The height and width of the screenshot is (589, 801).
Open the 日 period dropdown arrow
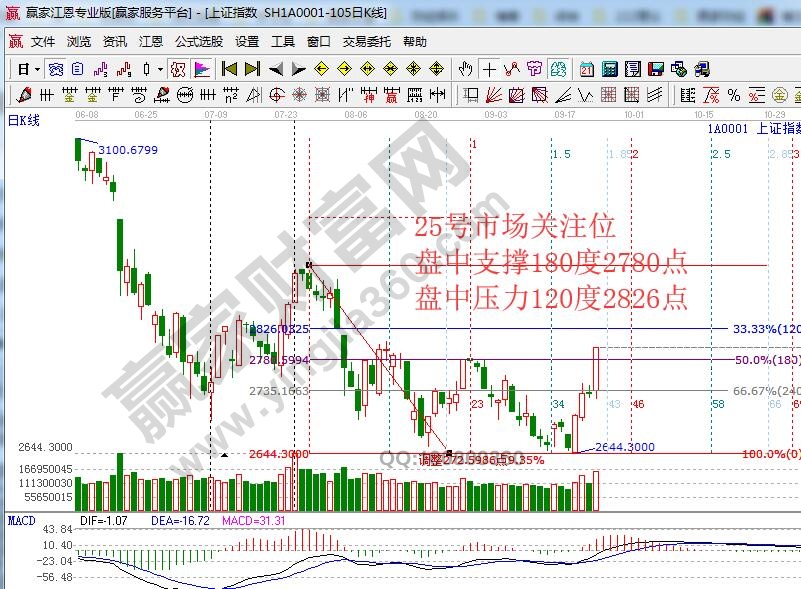coord(37,69)
